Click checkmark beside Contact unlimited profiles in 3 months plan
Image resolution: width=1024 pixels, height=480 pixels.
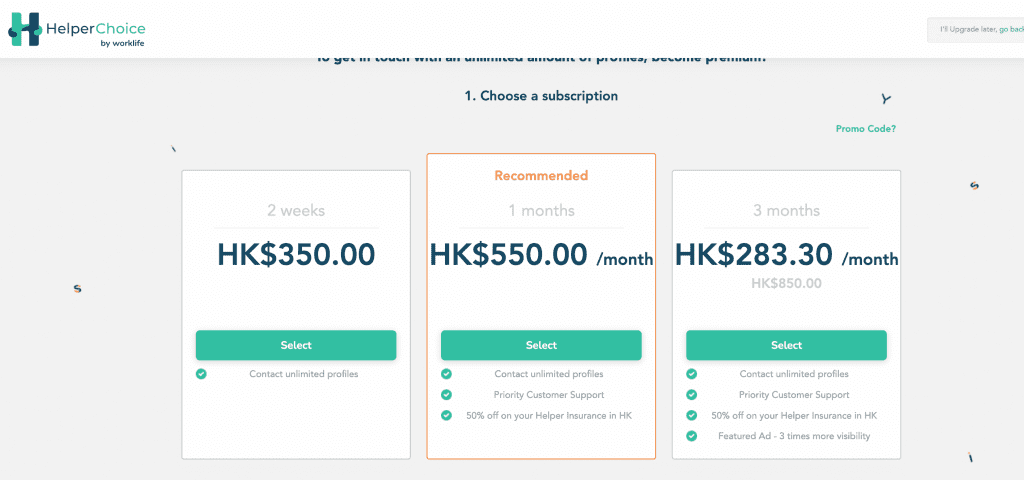tap(691, 374)
